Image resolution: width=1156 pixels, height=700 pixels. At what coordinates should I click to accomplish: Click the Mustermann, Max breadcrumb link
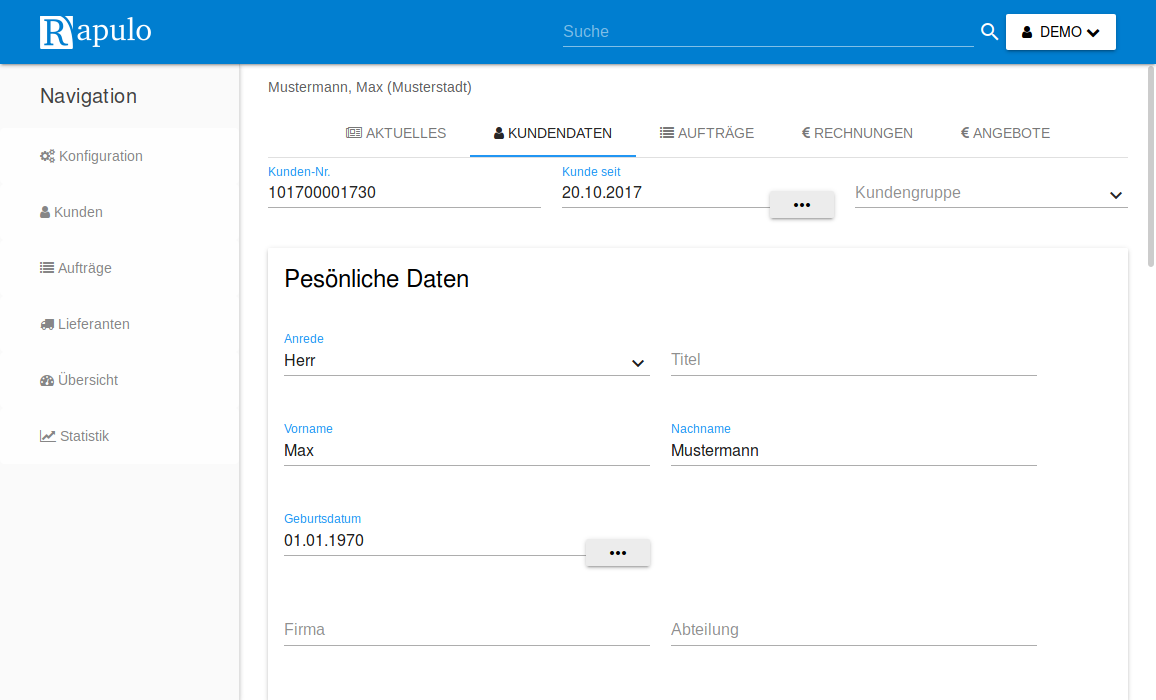[x=370, y=88]
